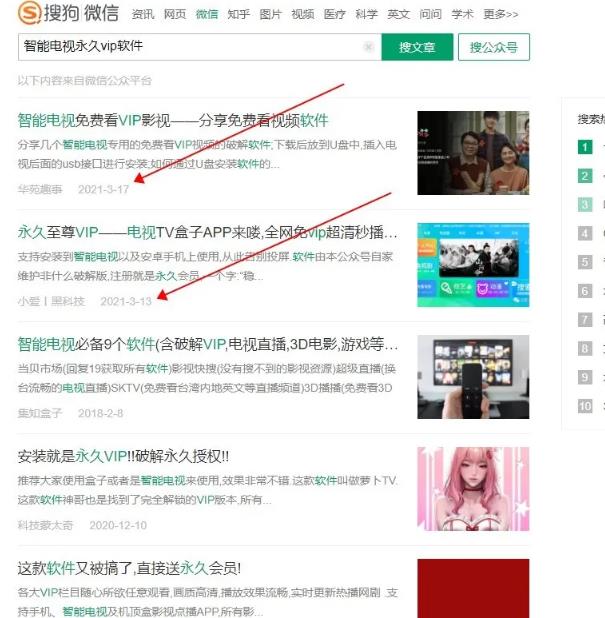Click hot search rank 7 badge

point(585,320)
